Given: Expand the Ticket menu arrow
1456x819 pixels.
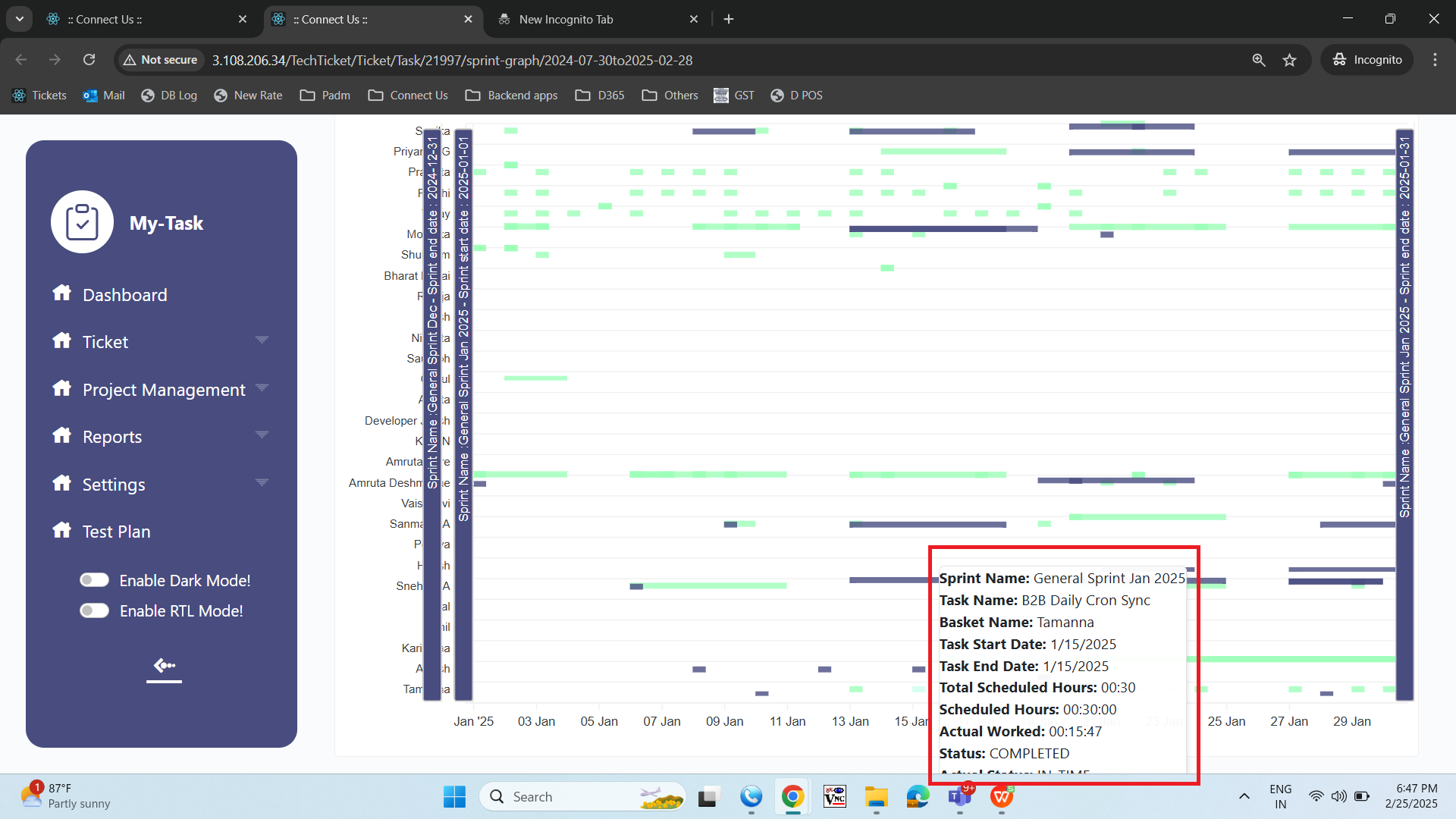Looking at the screenshot, I should pyautogui.click(x=262, y=340).
